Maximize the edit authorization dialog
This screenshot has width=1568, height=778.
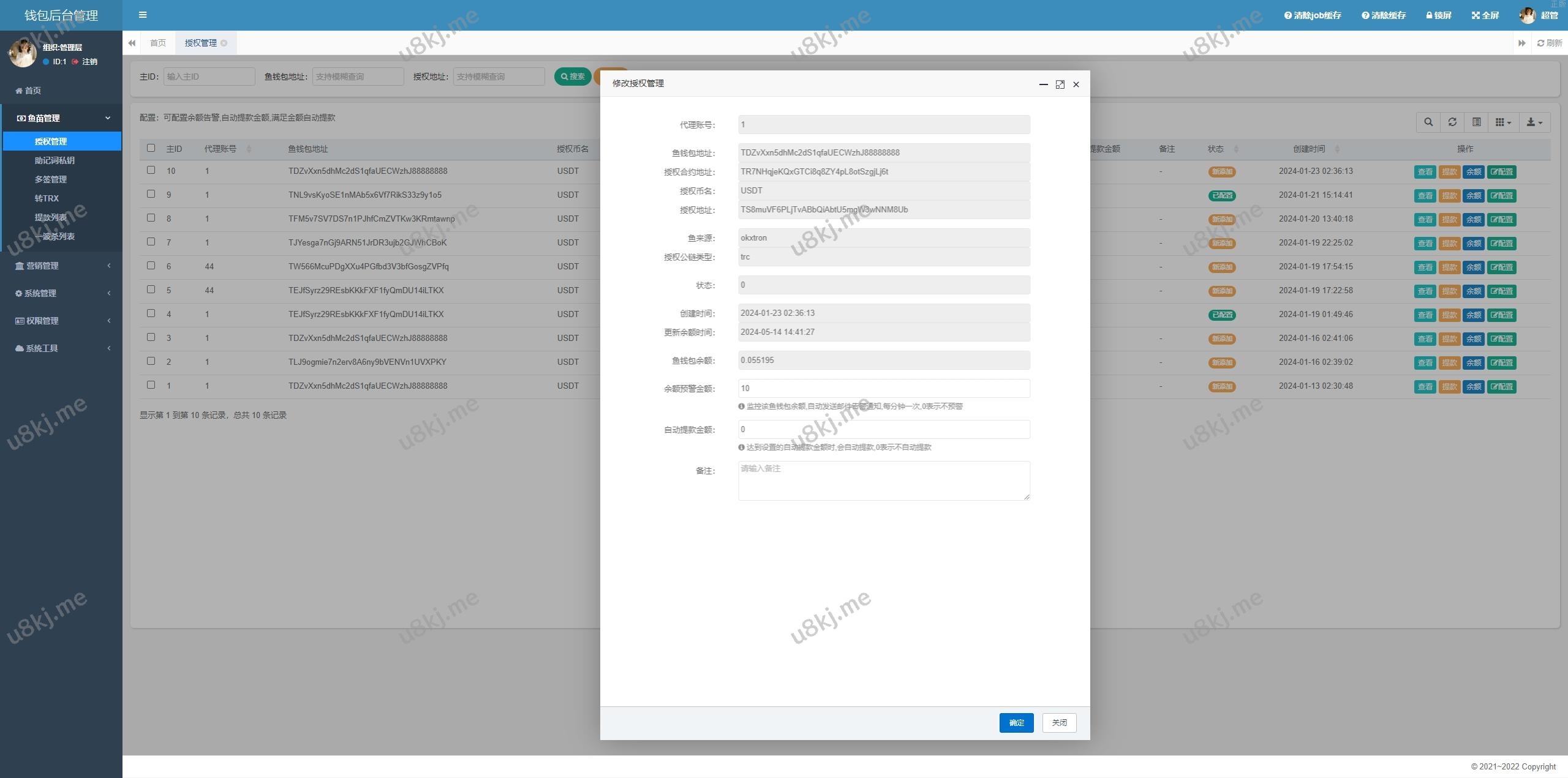[1060, 84]
